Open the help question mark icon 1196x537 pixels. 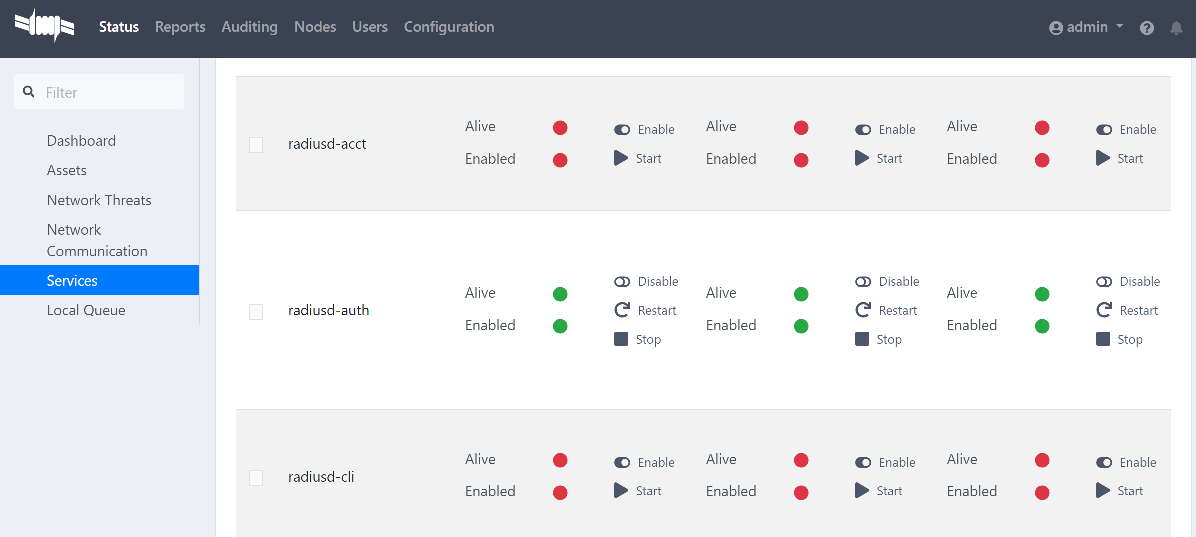(x=1147, y=28)
